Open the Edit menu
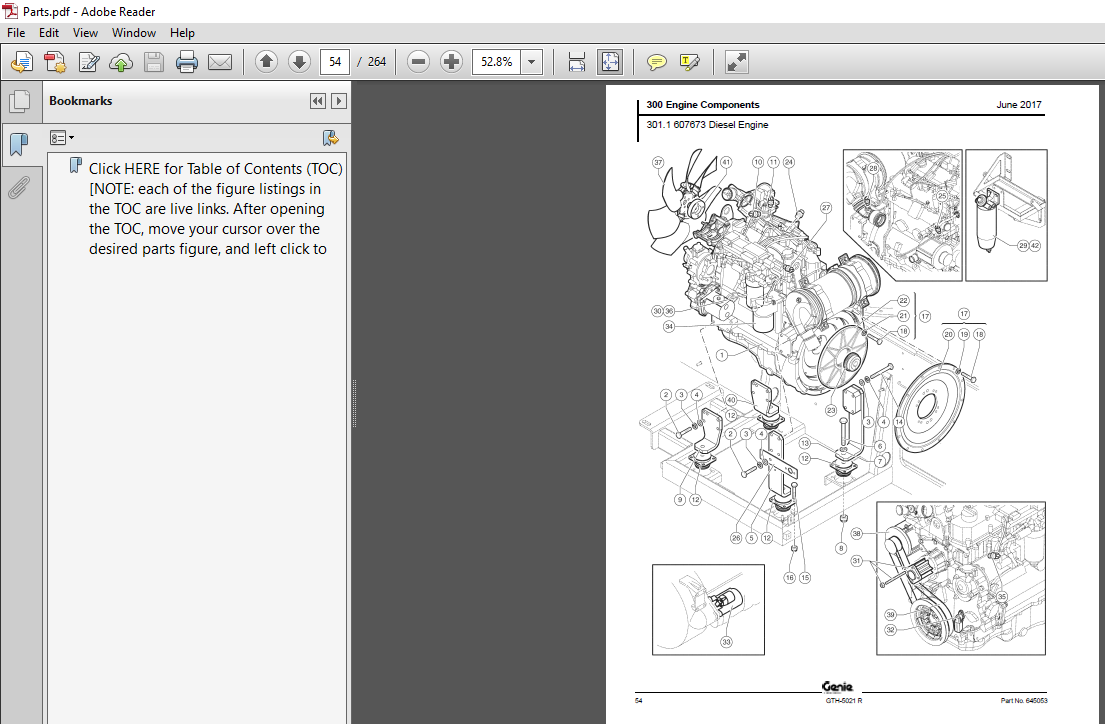Image resolution: width=1105 pixels, height=724 pixels. (49, 32)
